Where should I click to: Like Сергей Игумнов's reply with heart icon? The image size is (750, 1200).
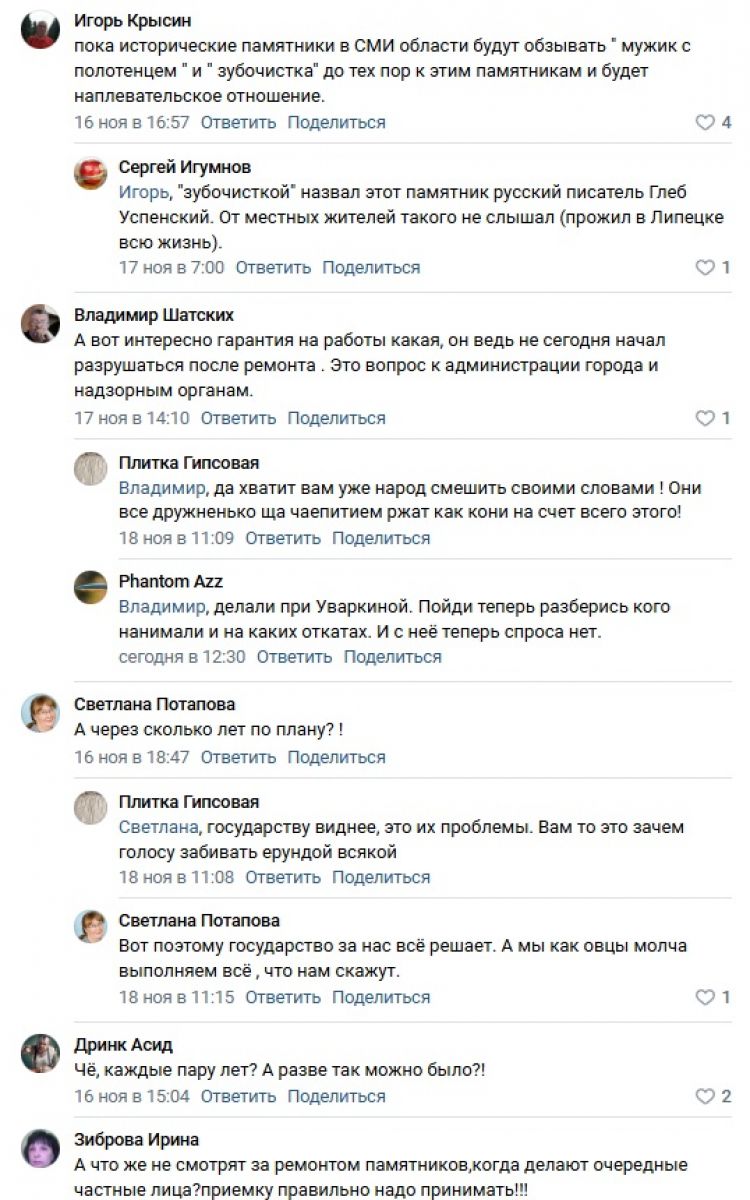pos(705,268)
